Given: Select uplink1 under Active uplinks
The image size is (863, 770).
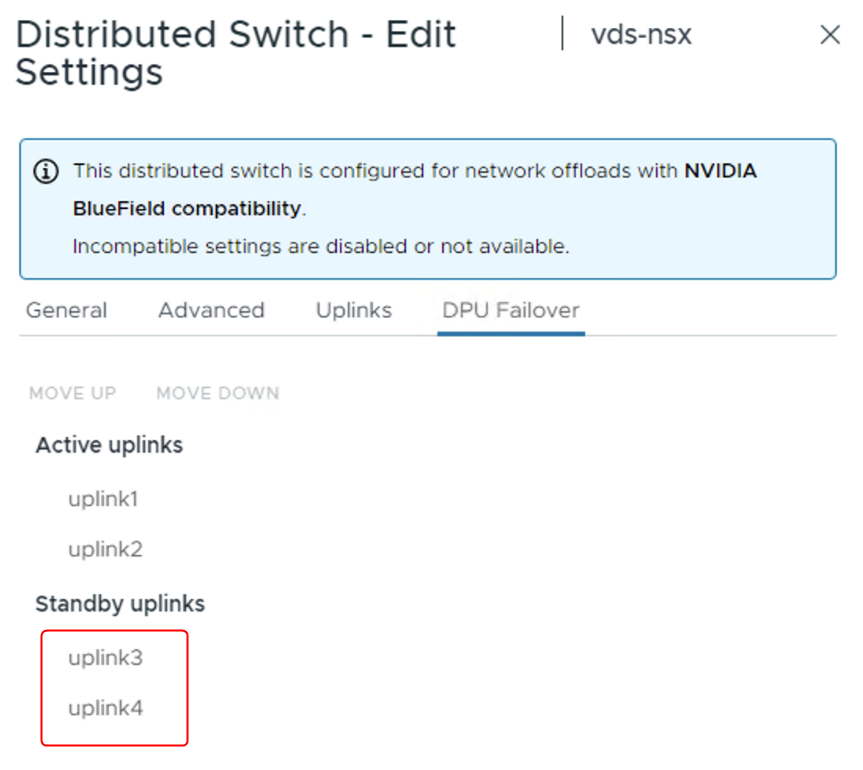Looking at the screenshot, I should click(103, 498).
